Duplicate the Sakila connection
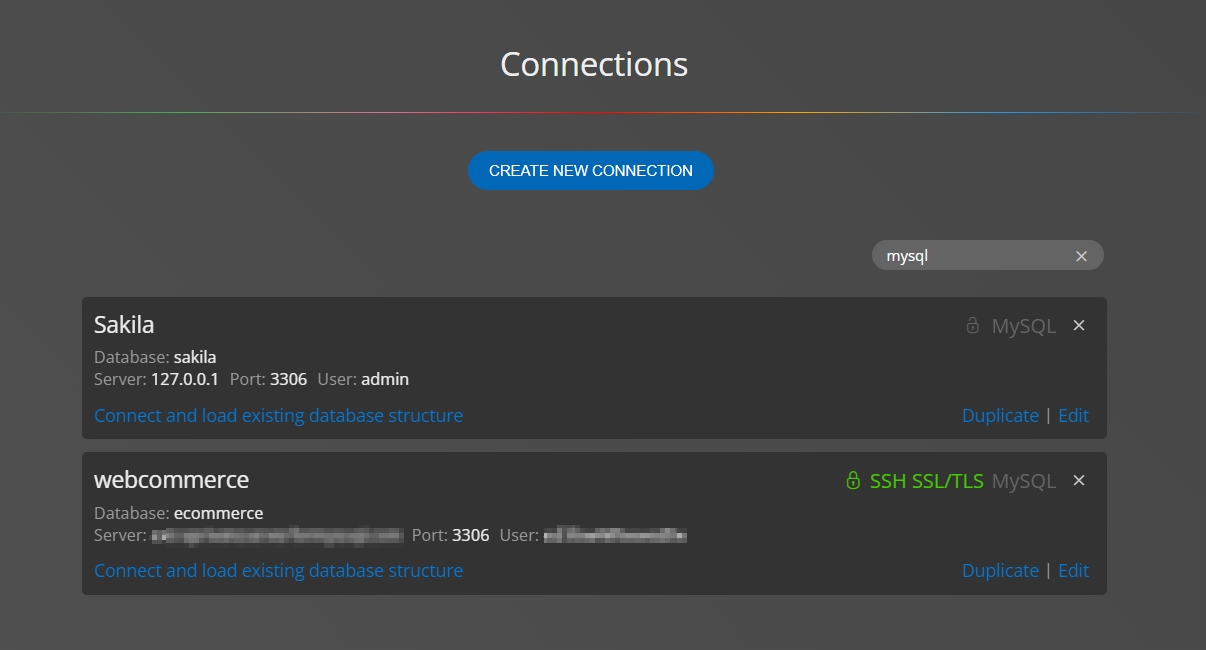Viewport: 1206px width, 650px height. [x=1000, y=415]
